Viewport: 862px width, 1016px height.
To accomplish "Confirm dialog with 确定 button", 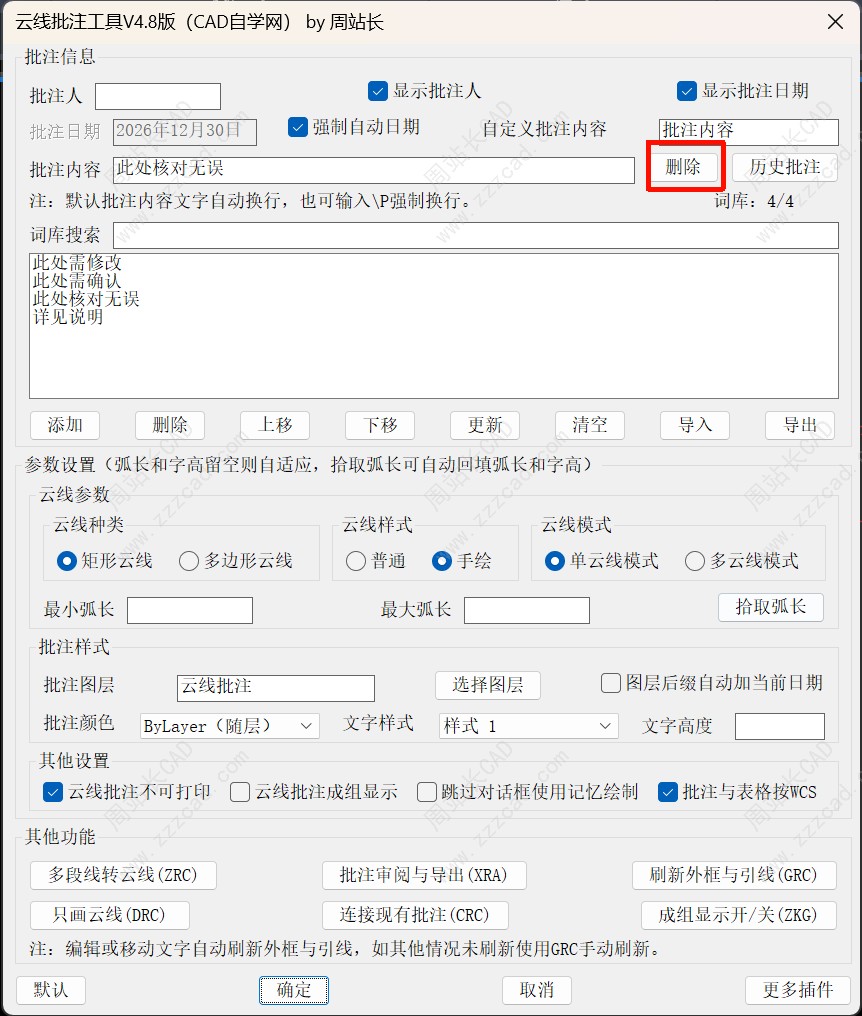I will point(294,990).
